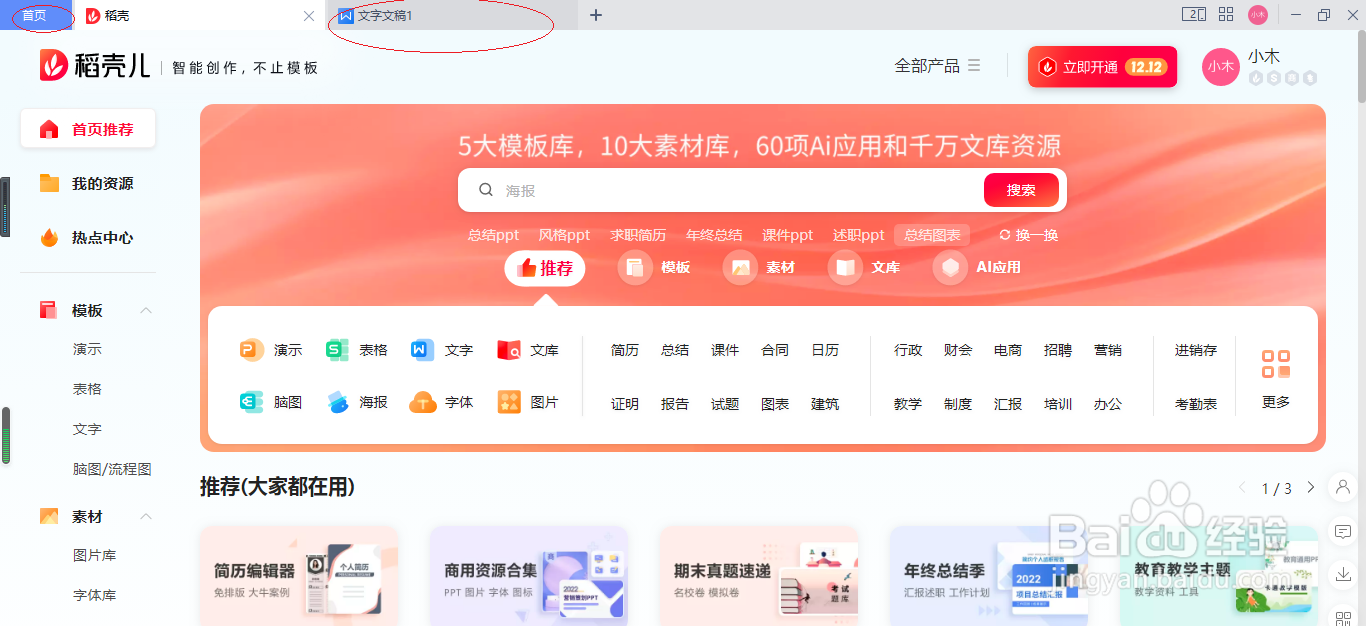Screen dimensions: 1366x626
Task: Open the feedback message icon on right edge
Action: [1344, 533]
